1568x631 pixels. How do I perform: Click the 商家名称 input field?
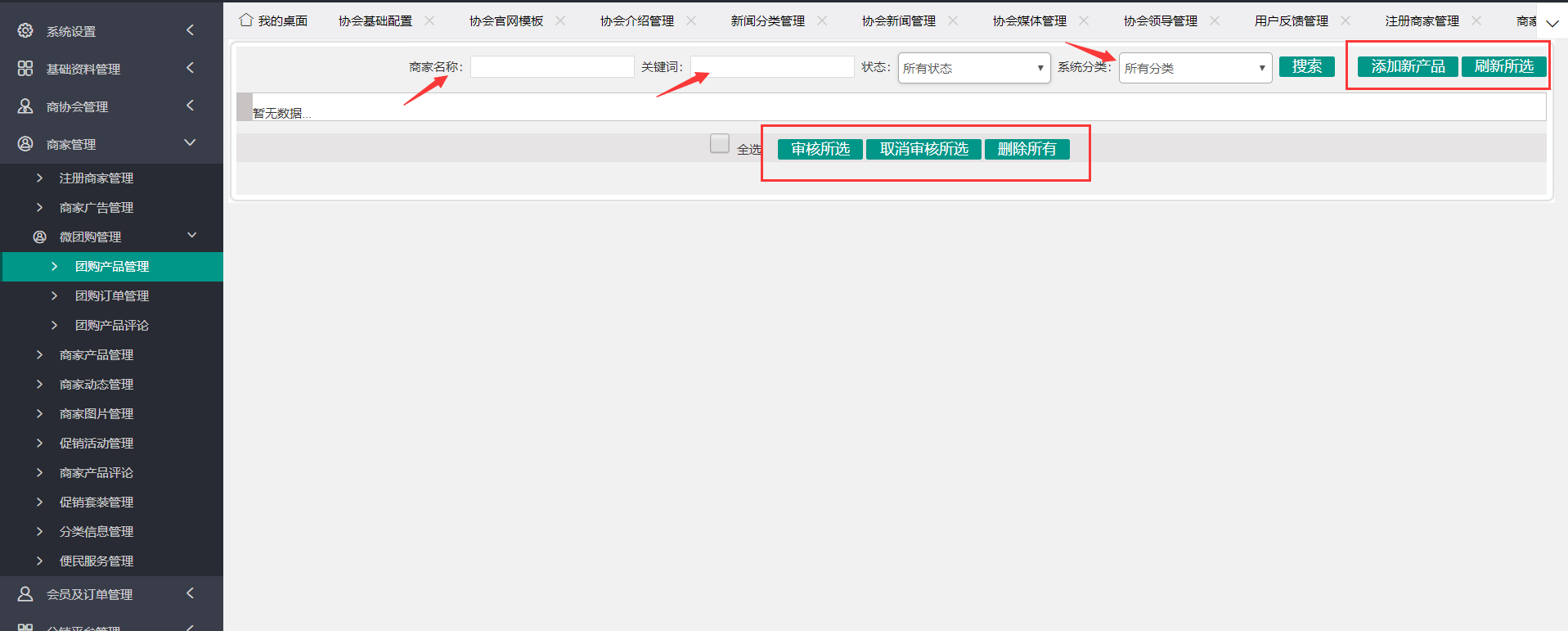point(552,67)
